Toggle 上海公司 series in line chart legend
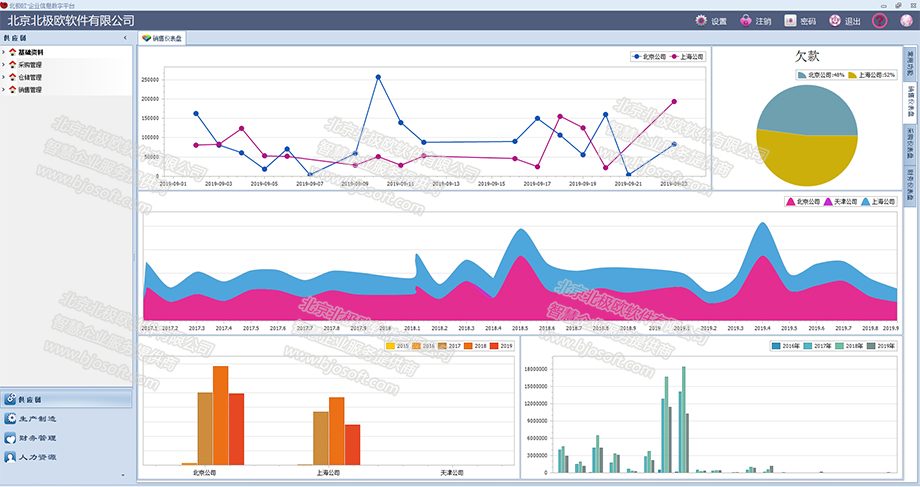 [686, 57]
